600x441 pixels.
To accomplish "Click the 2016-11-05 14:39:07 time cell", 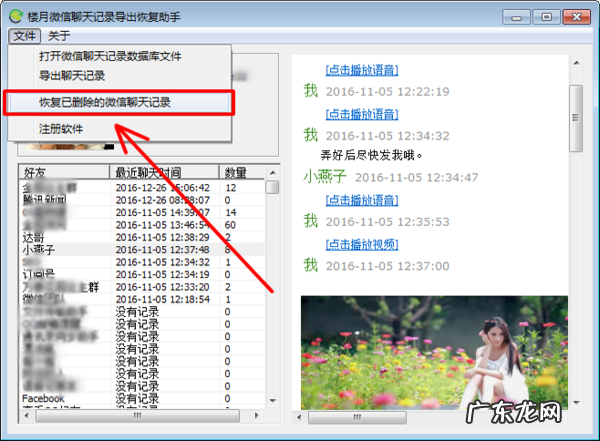I will (163, 212).
